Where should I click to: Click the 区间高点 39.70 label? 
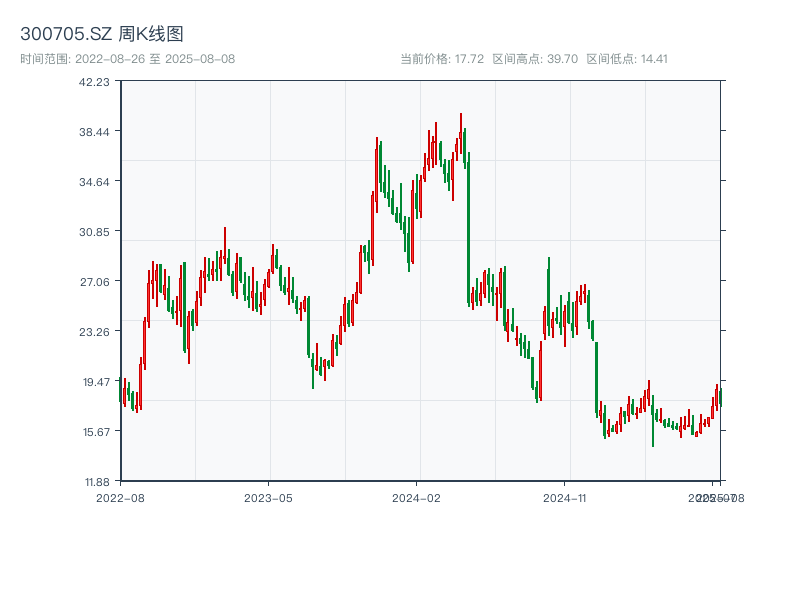click(x=535, y=59)
